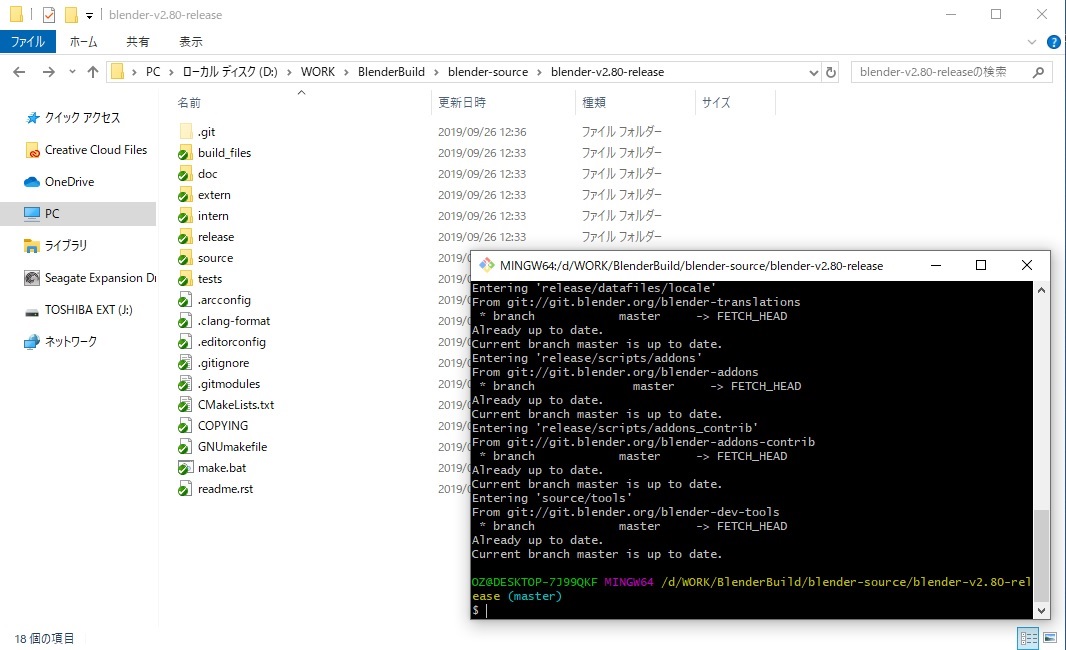
Task: Click the search magnifier icon
Action: (1038, 72)
